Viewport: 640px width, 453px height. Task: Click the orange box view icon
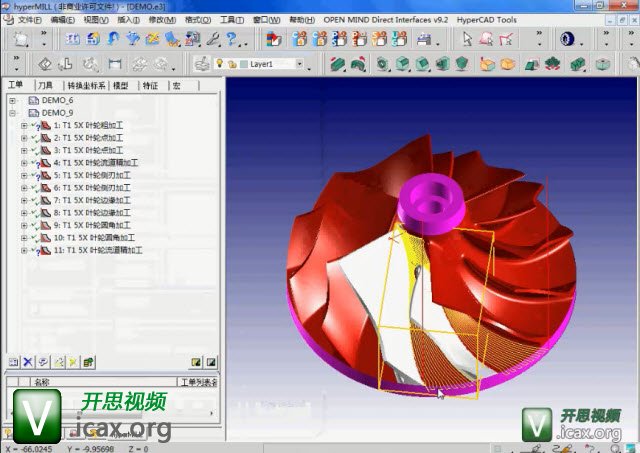507,64
